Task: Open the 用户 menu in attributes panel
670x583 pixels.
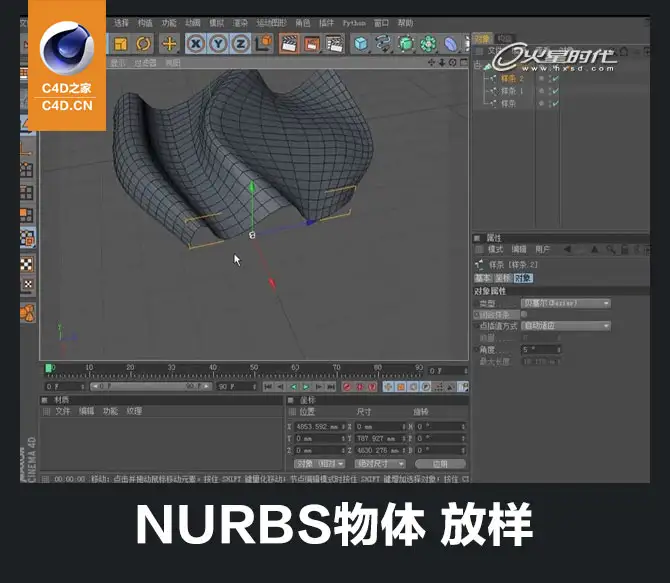Action: [x=542, y=249]
